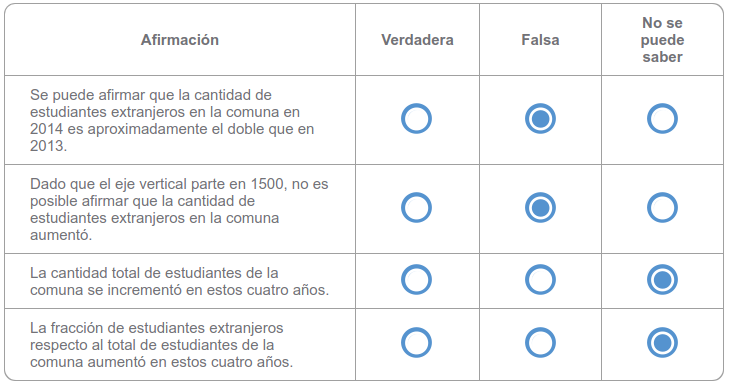Click the statement about total students incrementing

point(179,281)
